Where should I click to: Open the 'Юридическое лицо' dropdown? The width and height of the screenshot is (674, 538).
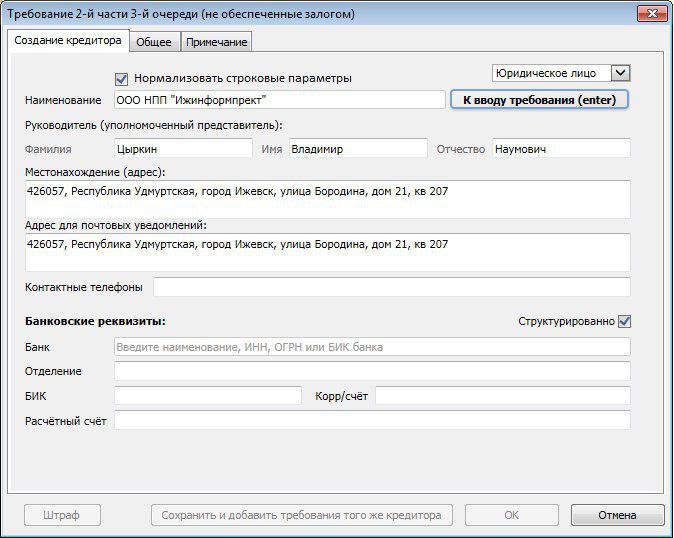[x=620, y=73]
